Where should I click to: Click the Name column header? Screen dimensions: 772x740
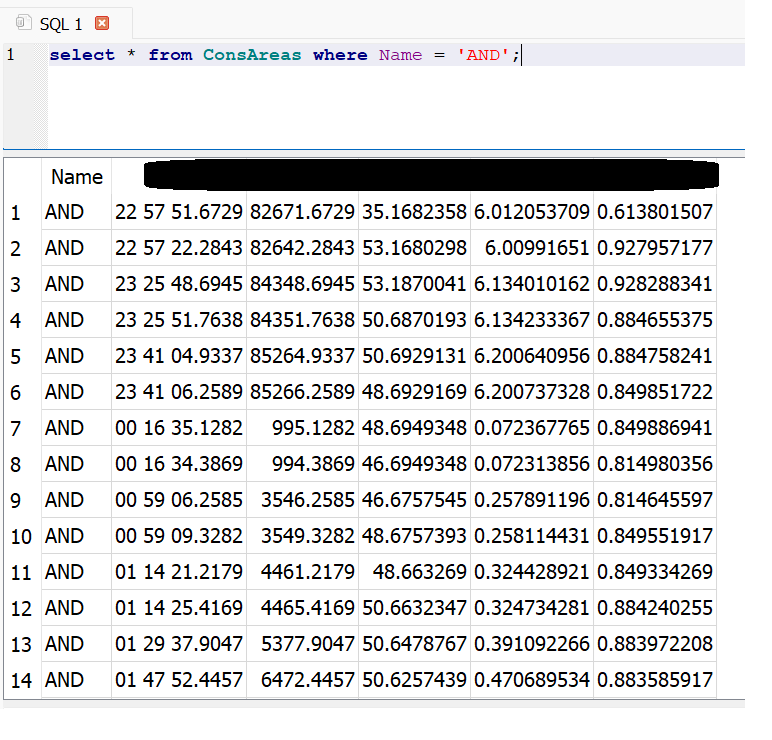[x=77, y=176]
